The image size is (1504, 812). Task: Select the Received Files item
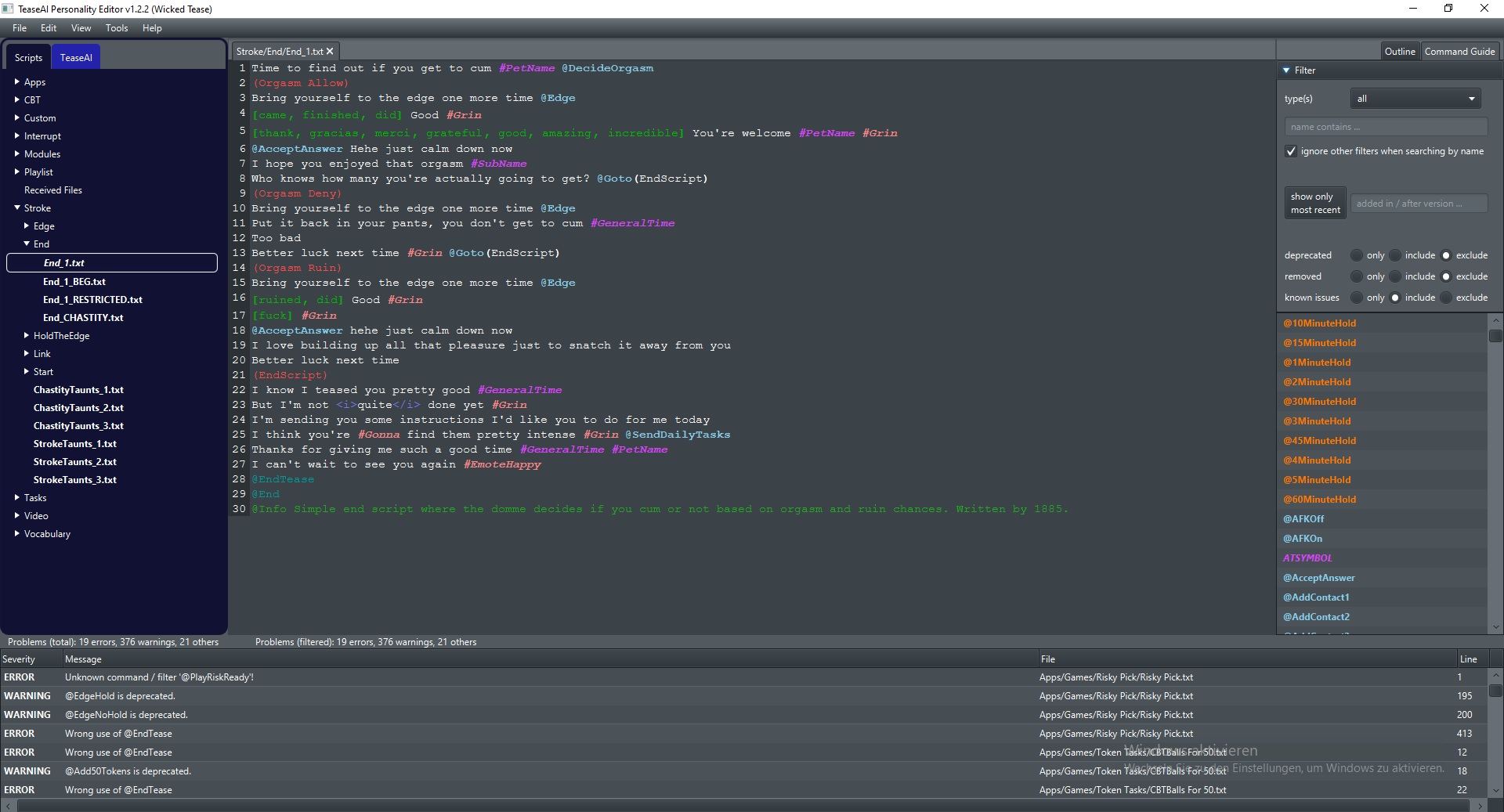click(52, 190)
